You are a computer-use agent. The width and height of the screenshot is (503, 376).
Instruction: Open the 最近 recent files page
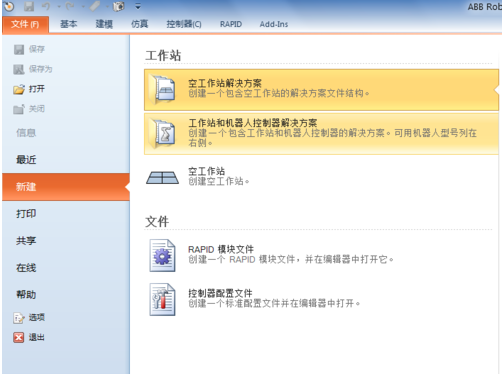tap(26, 160)
